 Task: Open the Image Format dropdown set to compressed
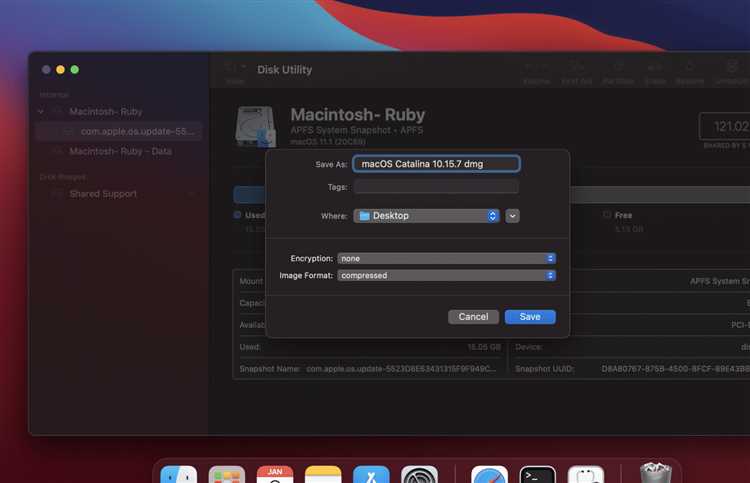click(446, 275)
